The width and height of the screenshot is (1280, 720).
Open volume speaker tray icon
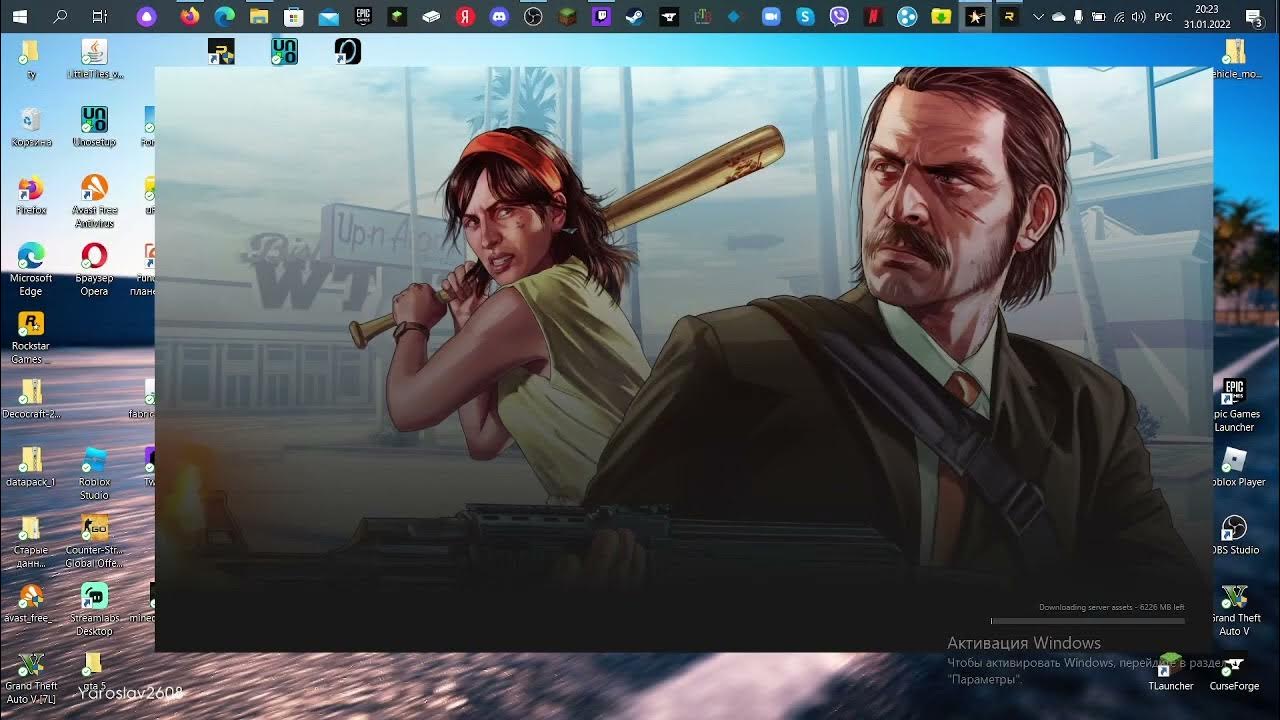1137,17
